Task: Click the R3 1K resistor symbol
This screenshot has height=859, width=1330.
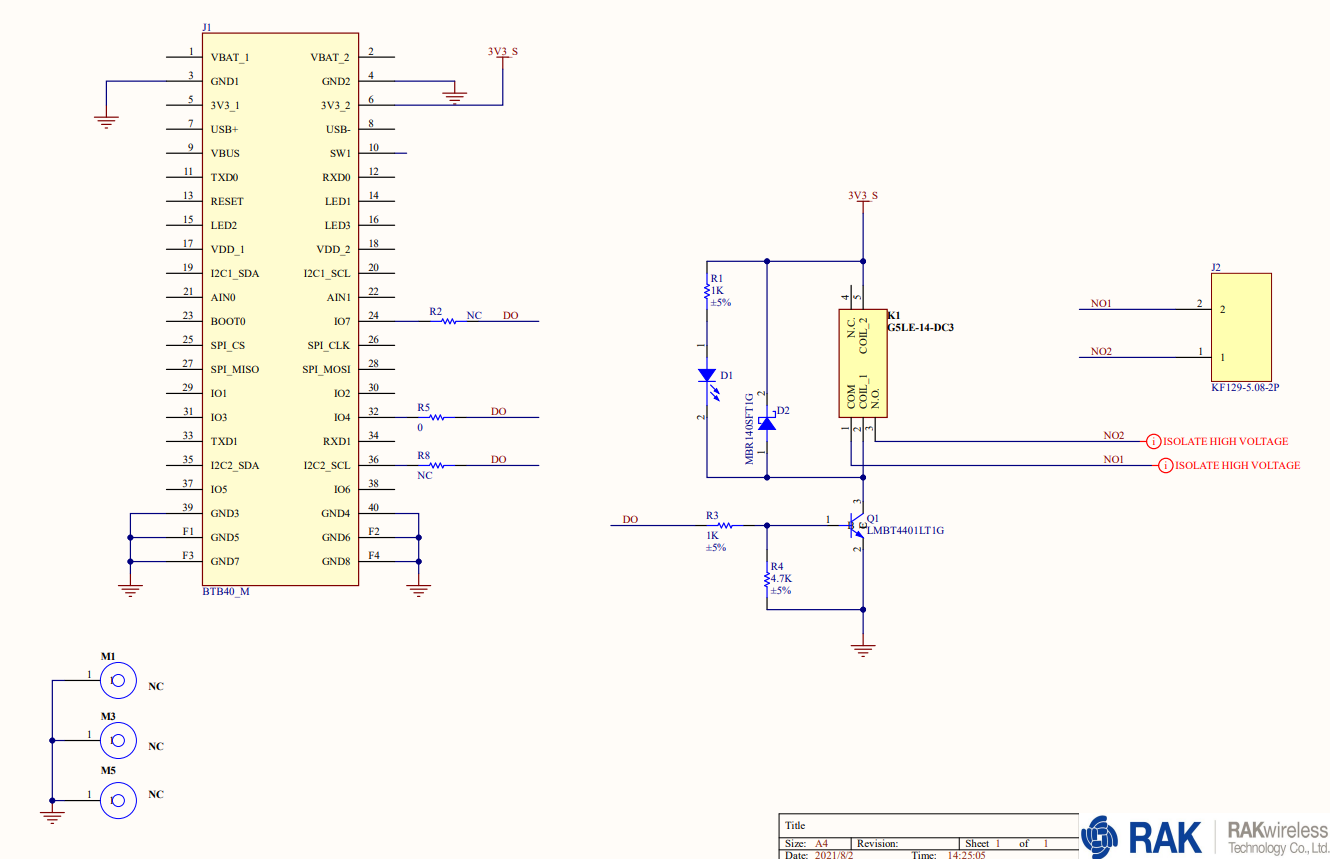Action: point(722,524)
